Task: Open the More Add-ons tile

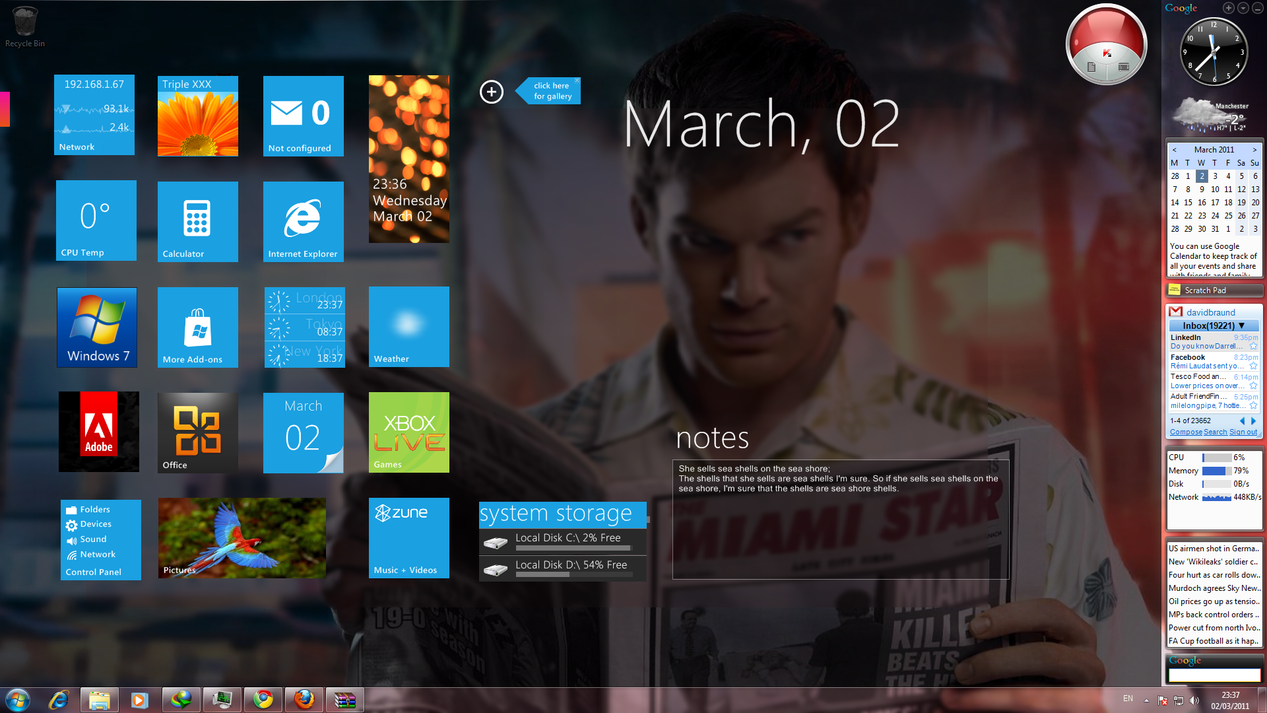Action: pos(198,327)
